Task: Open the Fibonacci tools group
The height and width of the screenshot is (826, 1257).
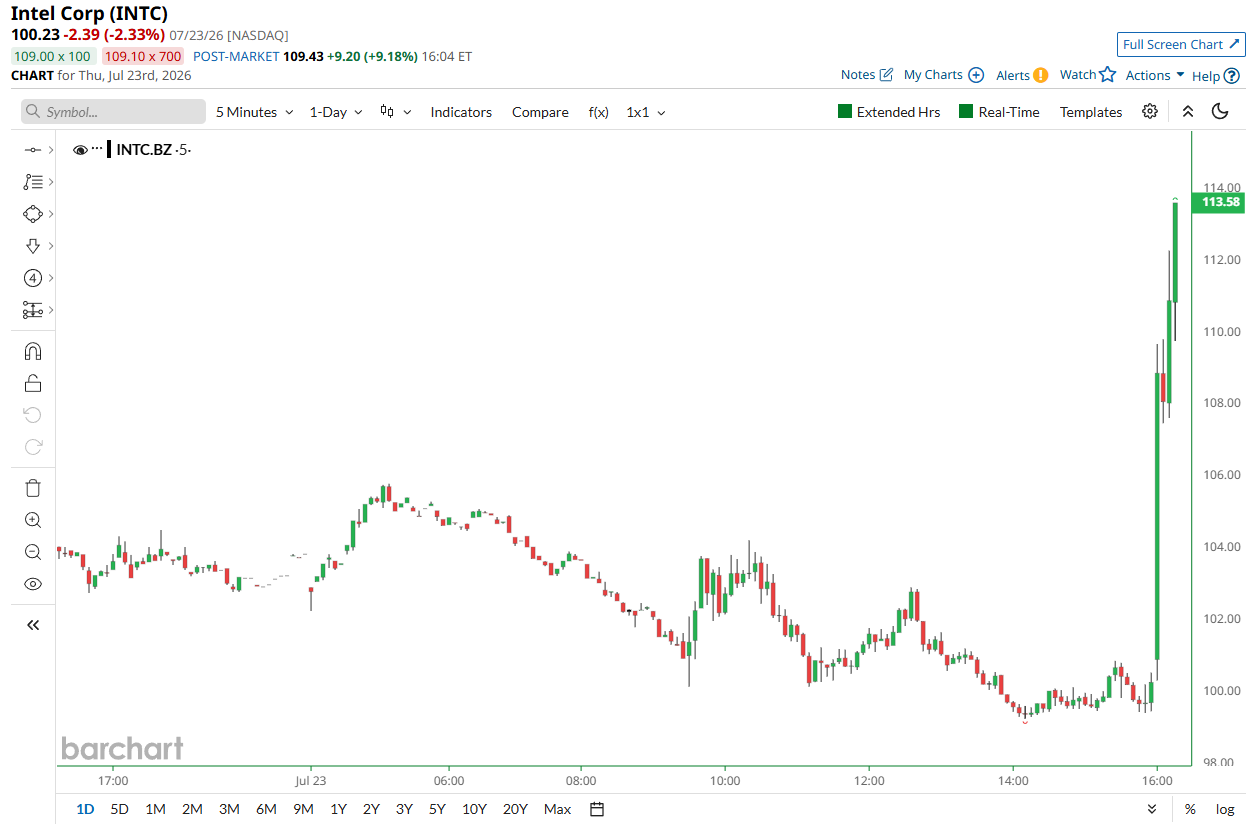Action: [32, 182]
